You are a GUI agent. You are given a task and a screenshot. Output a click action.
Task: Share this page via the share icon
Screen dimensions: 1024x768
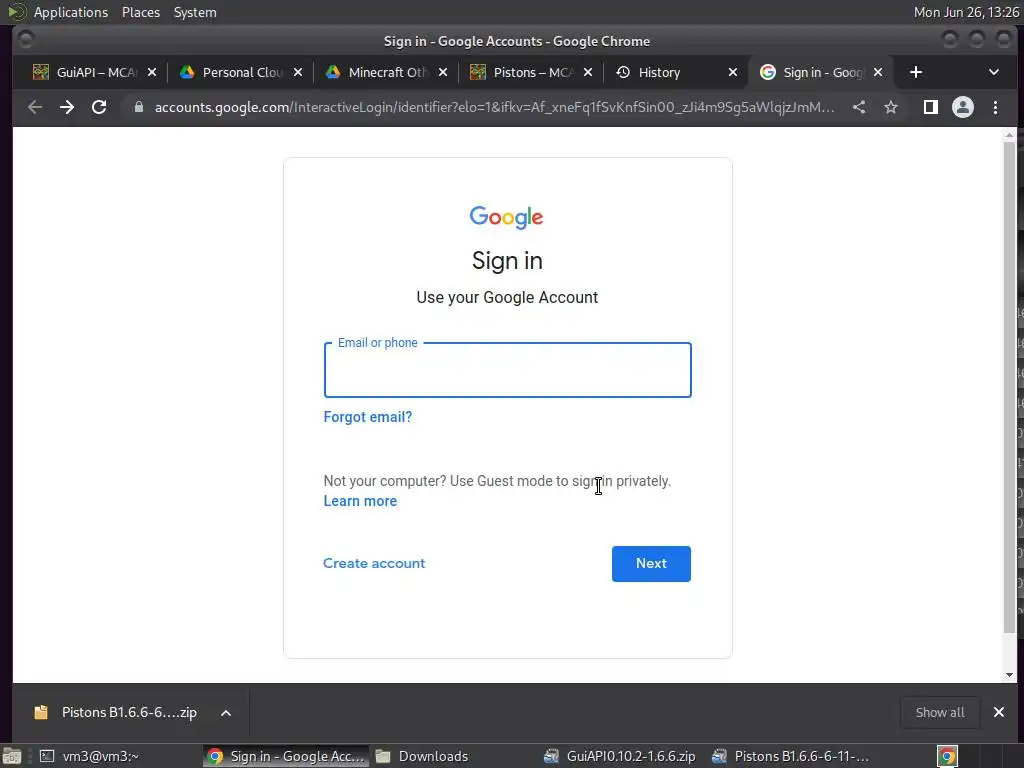(x=859, y=107)
